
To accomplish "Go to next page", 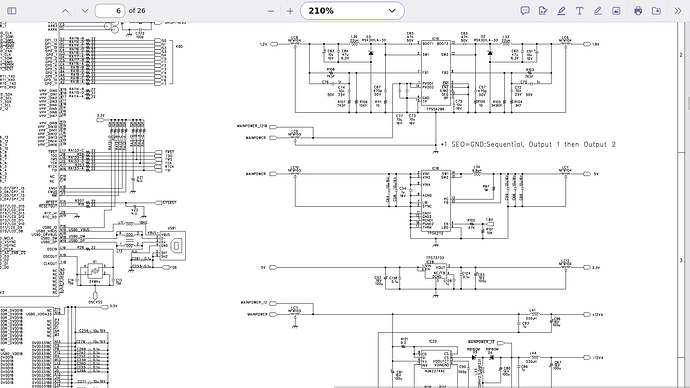I will pos(85,11).
